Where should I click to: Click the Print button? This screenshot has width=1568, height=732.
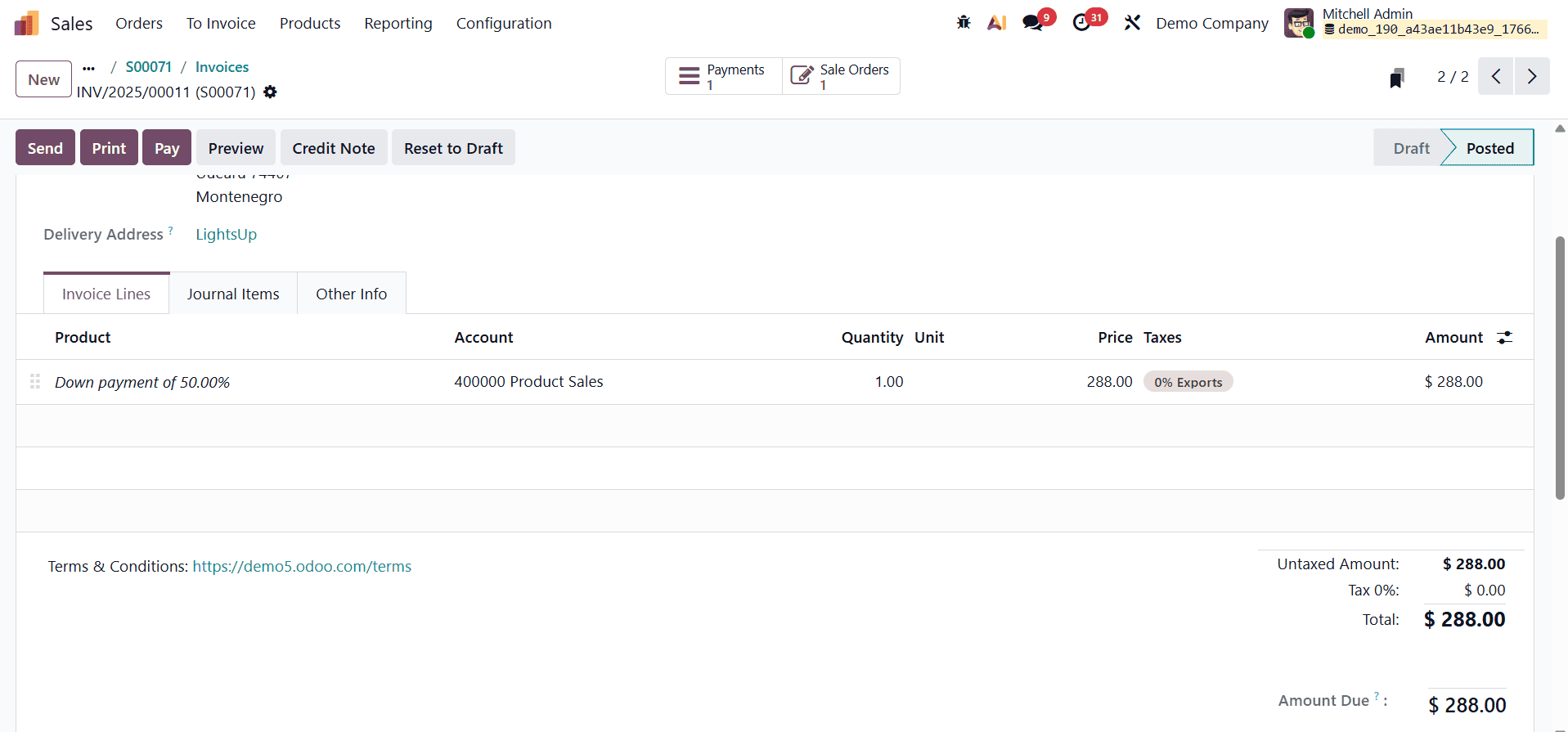(109, 148)
